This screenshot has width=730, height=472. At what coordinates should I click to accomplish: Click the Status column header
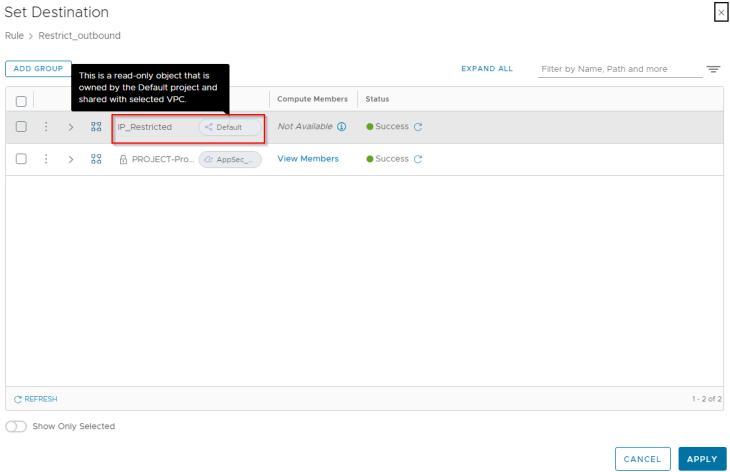click(x=377, y=99)
